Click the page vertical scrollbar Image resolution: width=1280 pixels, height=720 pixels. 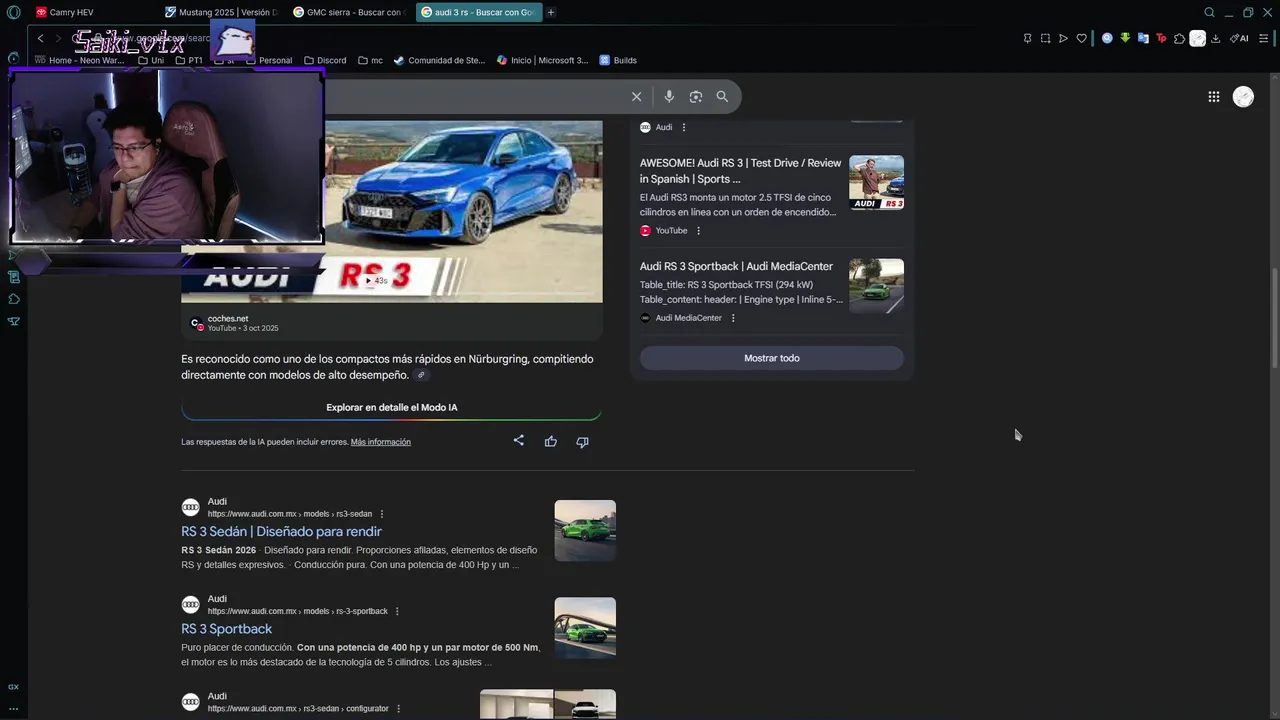(x=1274, y=318)
